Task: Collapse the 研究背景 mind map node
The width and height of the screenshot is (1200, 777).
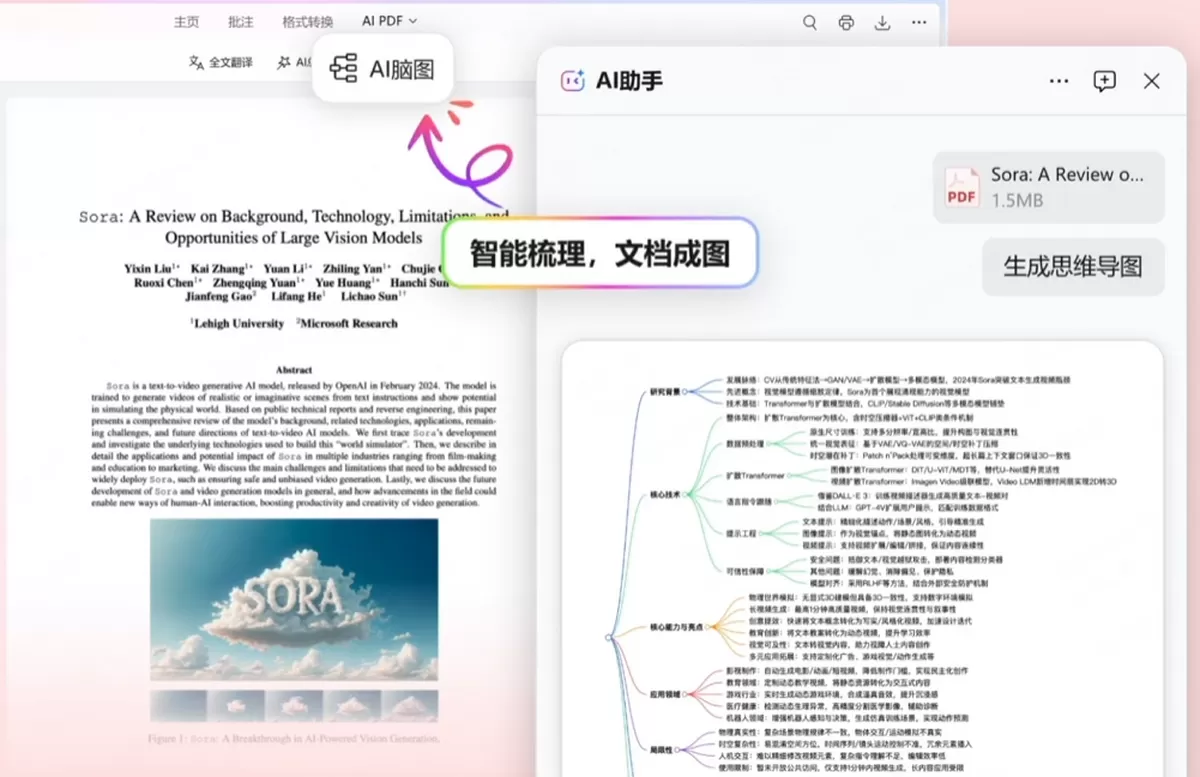Action: tap(685, 393)
